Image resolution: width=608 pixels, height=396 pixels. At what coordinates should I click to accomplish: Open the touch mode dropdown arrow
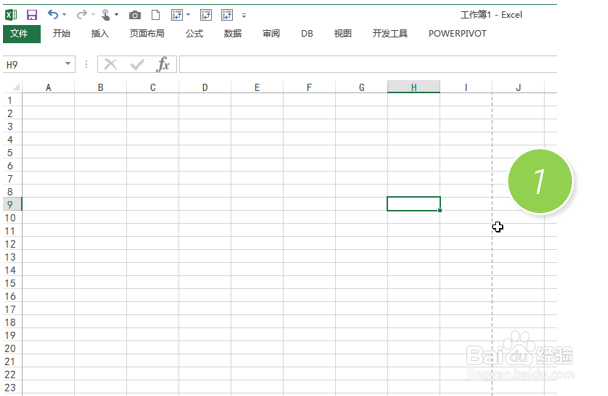click(x=116, y=15)
